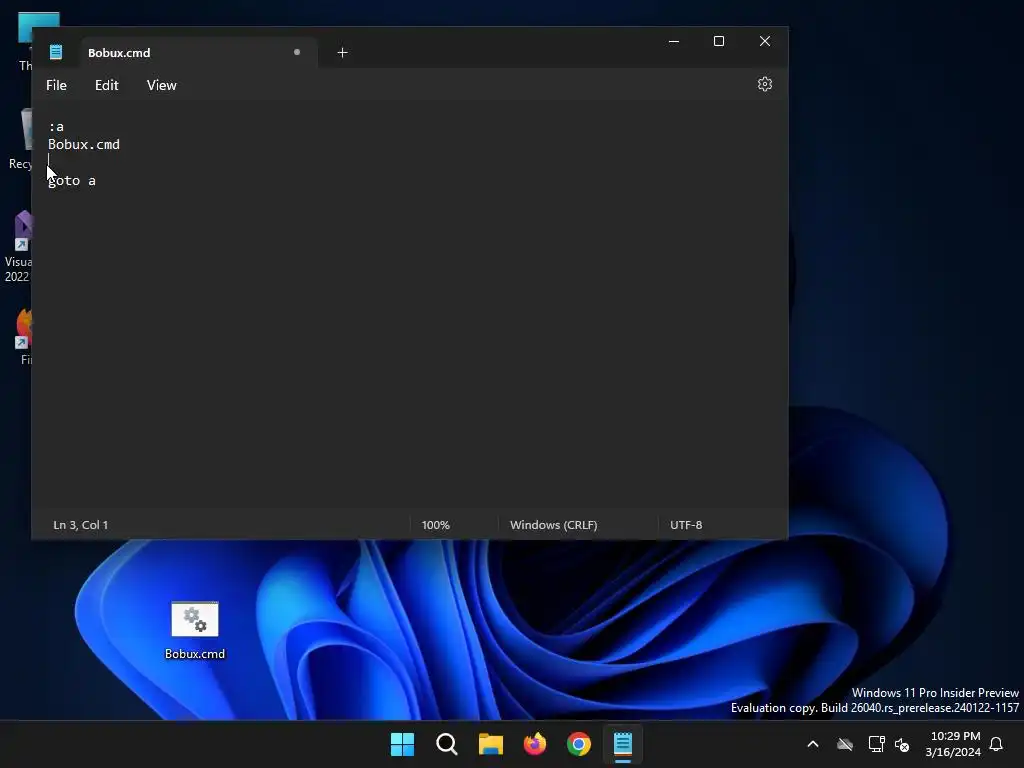Image resolution: width=1024 pixels, height=768 pixels.
Task: Launch Firefox from the taskbar
Action: coord(535,744)
